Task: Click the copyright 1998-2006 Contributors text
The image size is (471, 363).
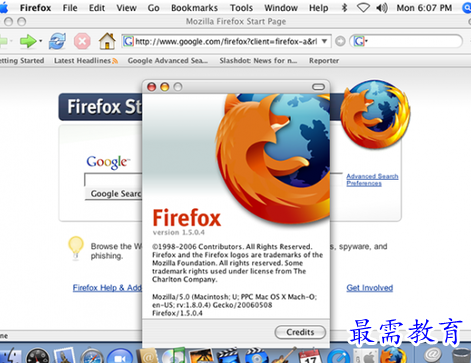Action: (232, 247)
